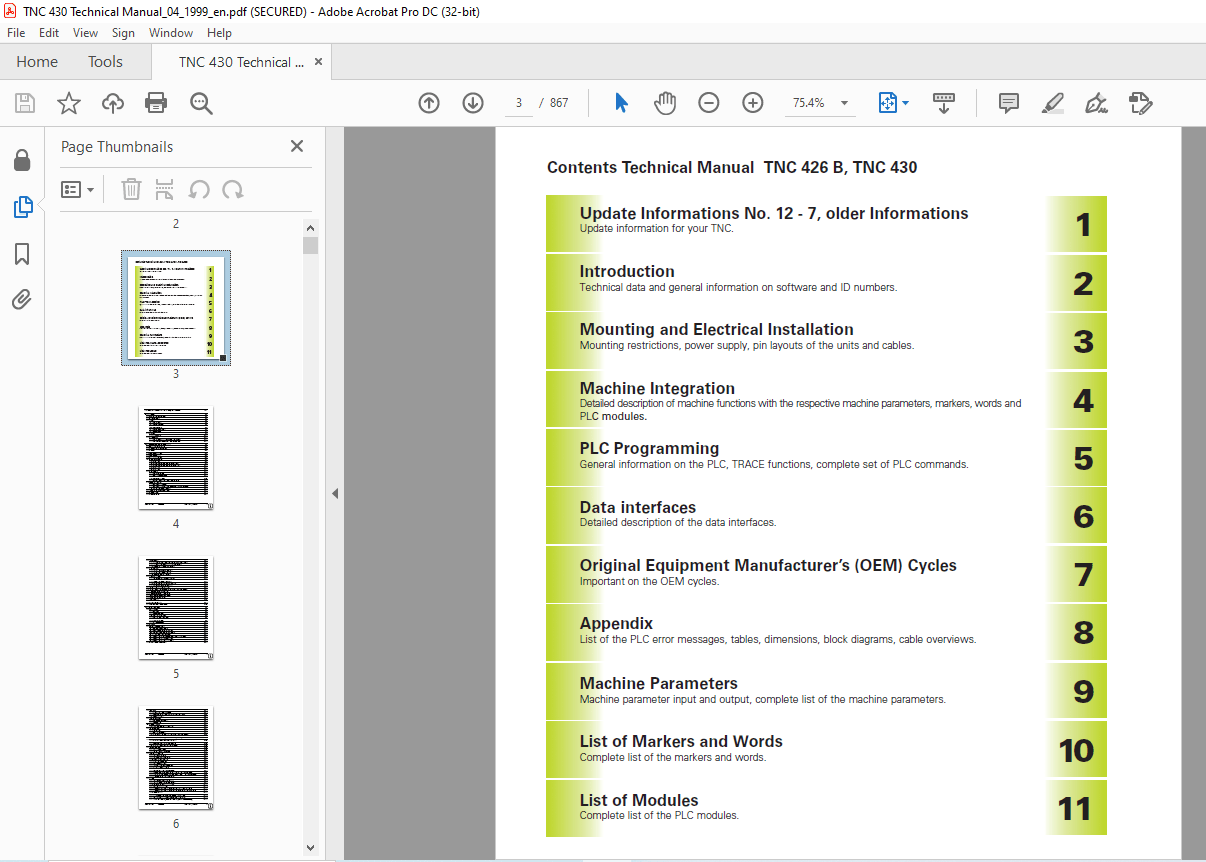Open the Highlight text tool

pyautogui.click(x=1052, y=103)
